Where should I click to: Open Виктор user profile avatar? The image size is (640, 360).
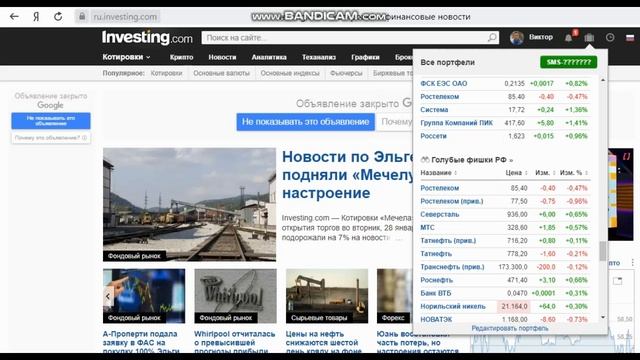(517, 38)
